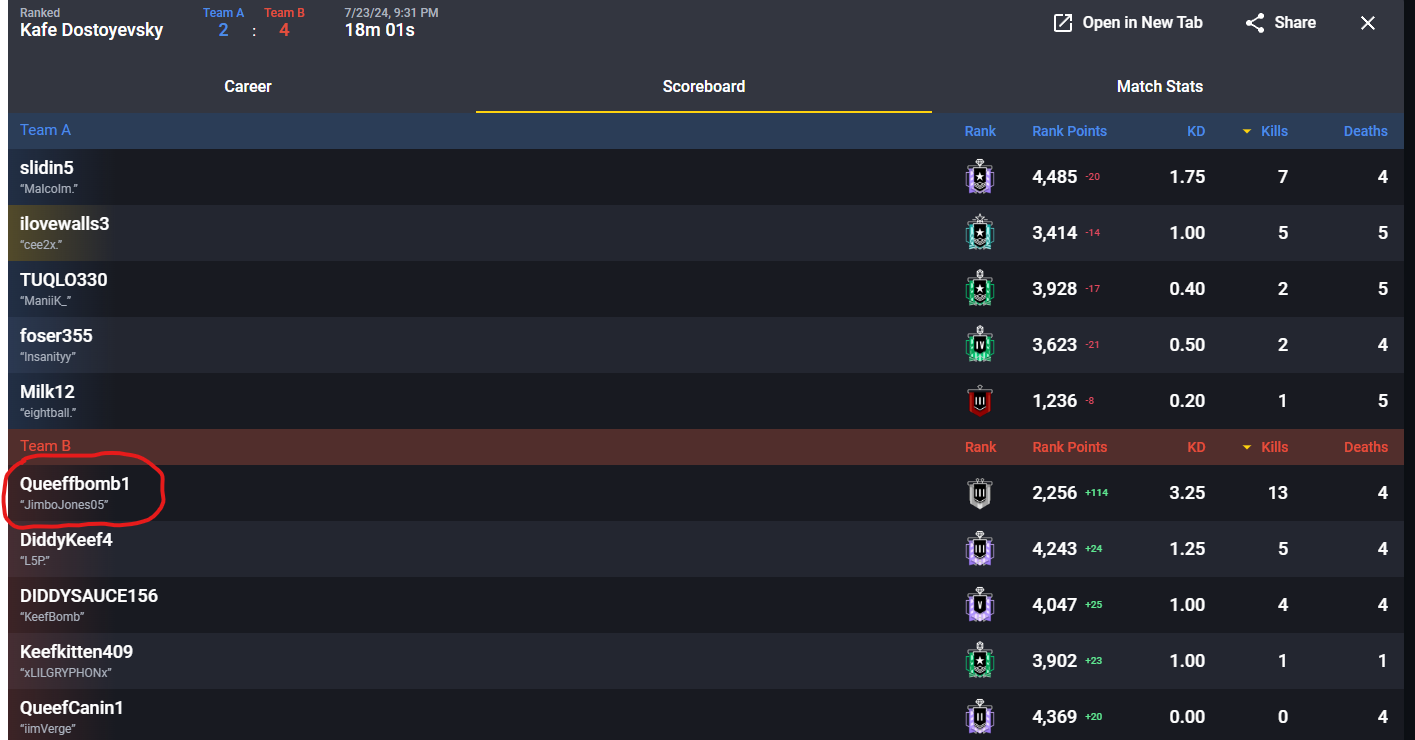
Task: Open player ilovewalls3's profile
Action: [x=65, y=224]
